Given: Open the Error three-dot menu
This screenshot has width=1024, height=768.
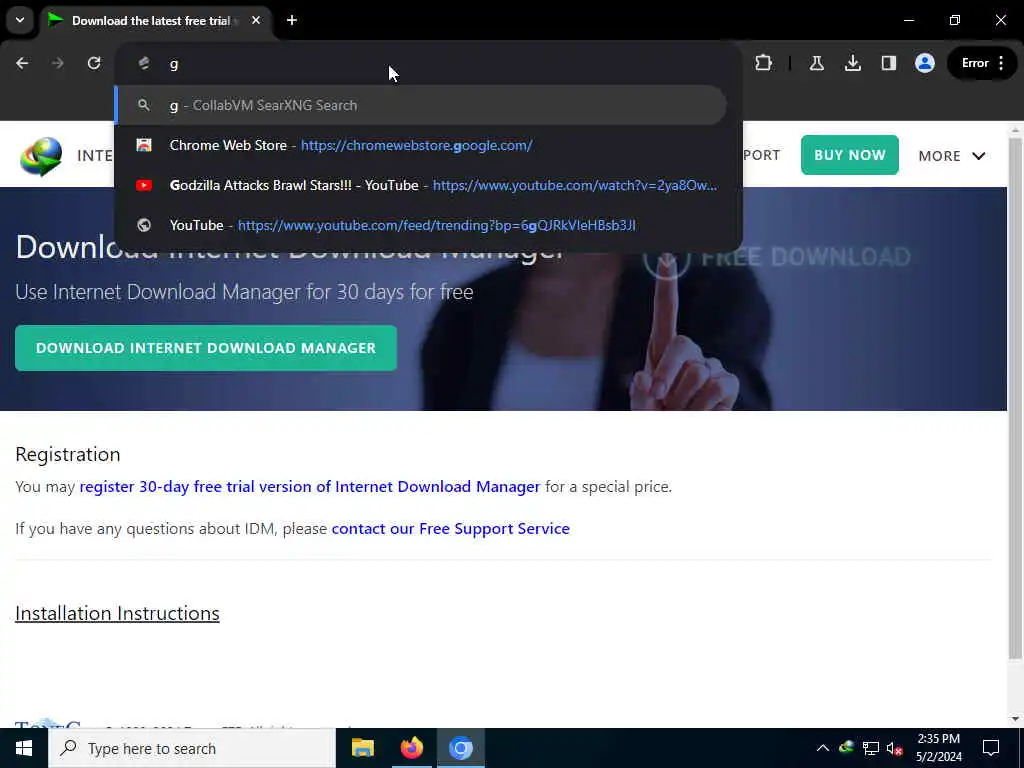Looking at the screenshot, I should pos(982,63).
